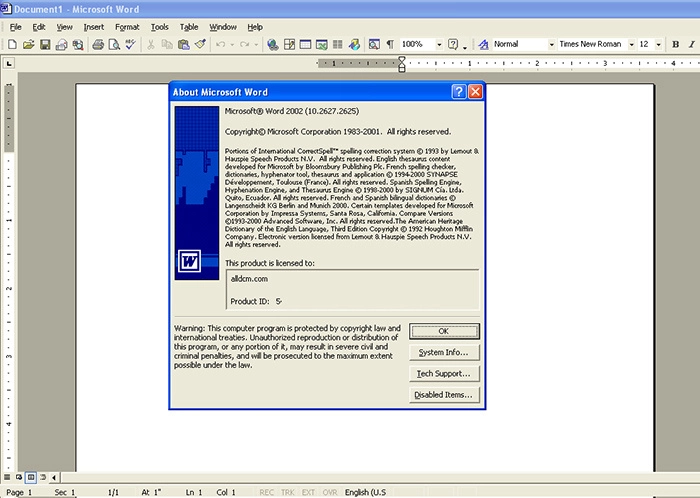Screen dimensions: 700x498
Task: Click the dialog's question mark Help icon
Action: (x=458, y=91)
